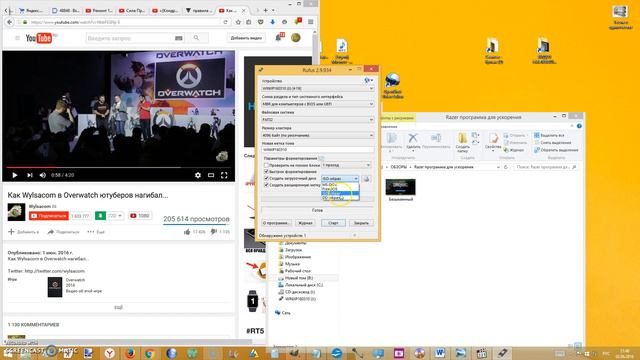Screen dimensions: 640x360
Task: Click the Firefox reload page icon
Action: (225, 22)
